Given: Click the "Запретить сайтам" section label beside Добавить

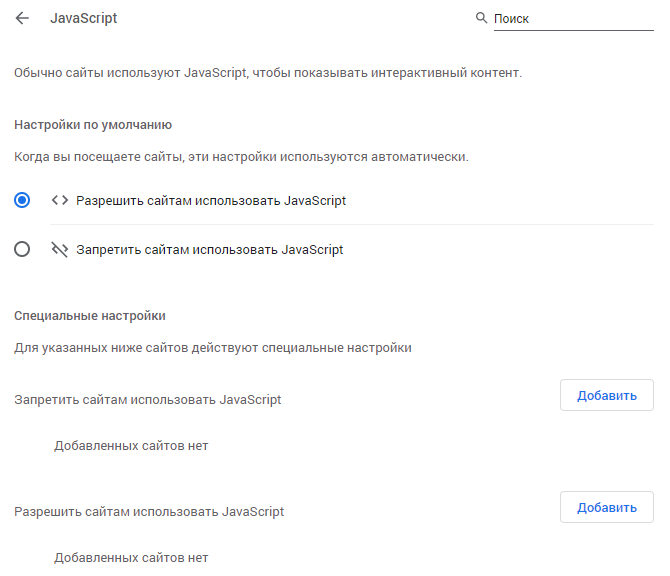Looking at the screenshot, I should point(148,399).
